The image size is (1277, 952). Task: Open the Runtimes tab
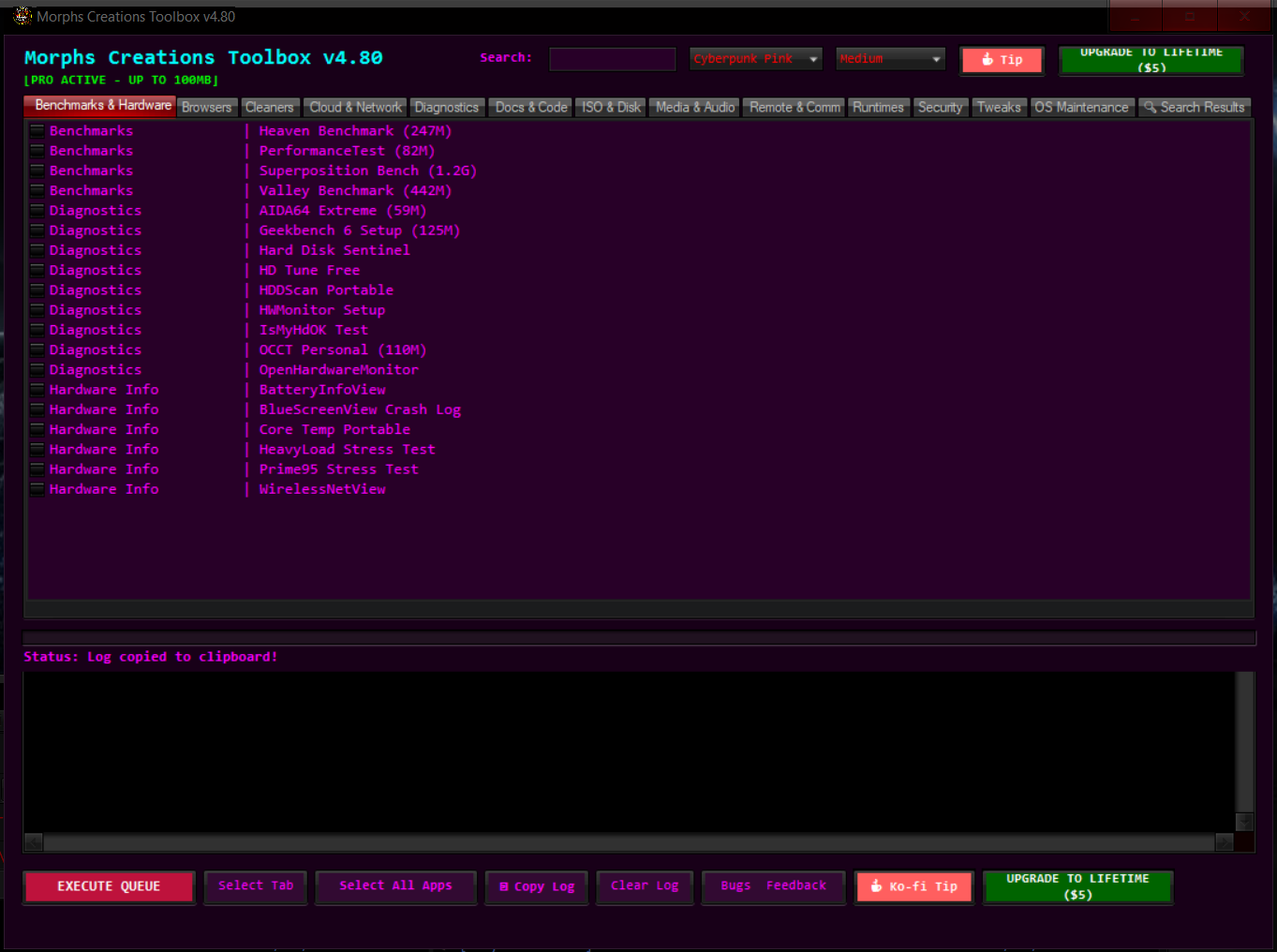[x=879, y=108]
